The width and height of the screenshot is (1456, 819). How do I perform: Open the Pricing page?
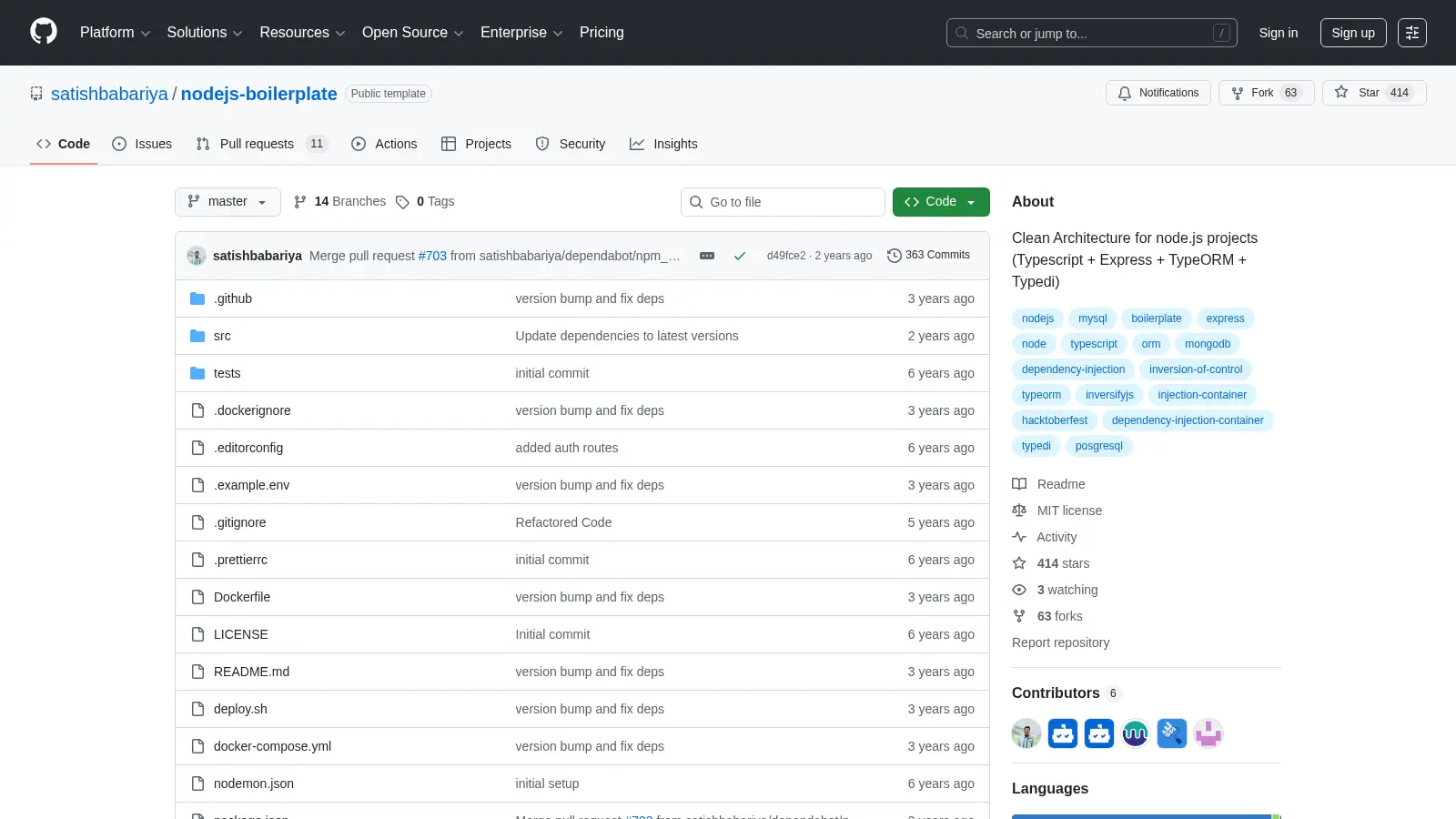(602, 33)
